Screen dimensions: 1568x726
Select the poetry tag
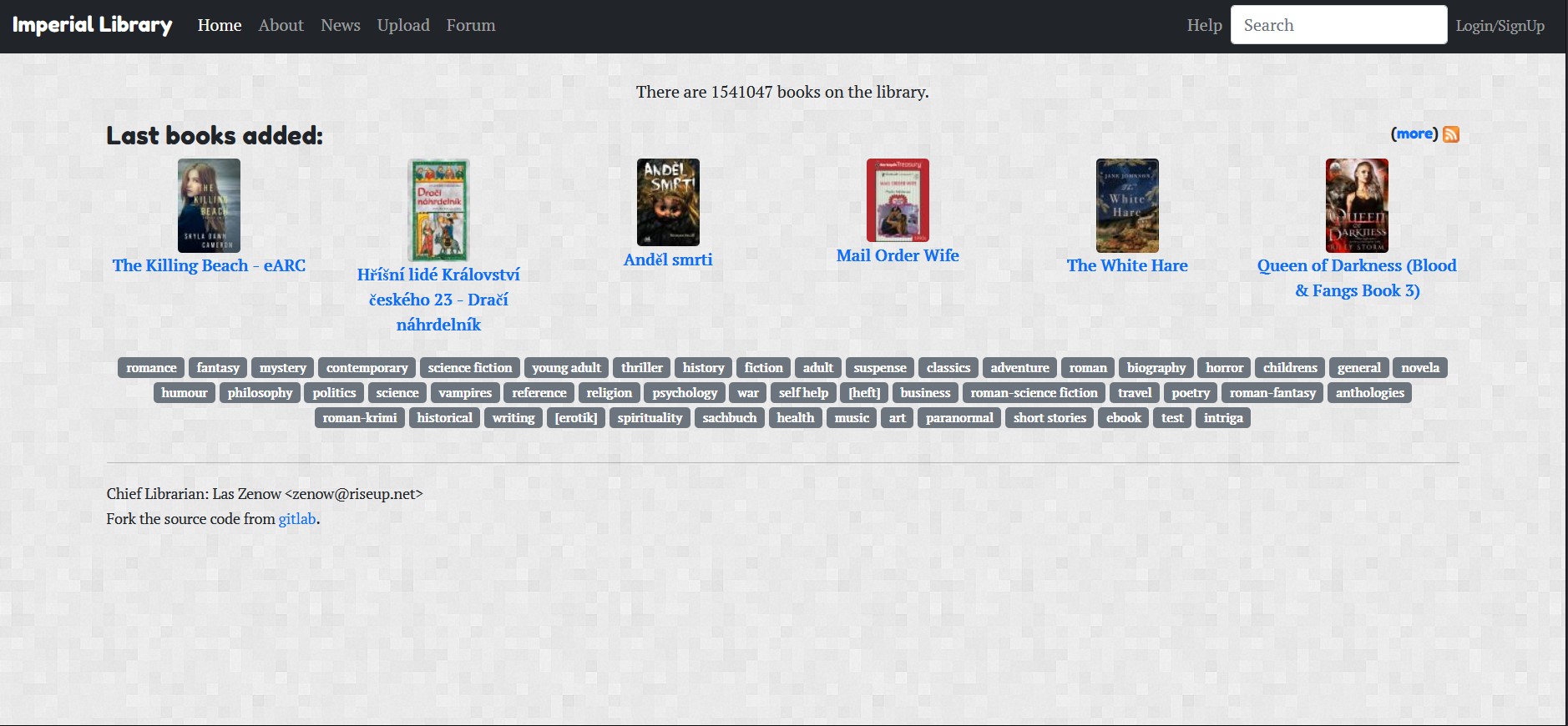(x=1191, y=393)
